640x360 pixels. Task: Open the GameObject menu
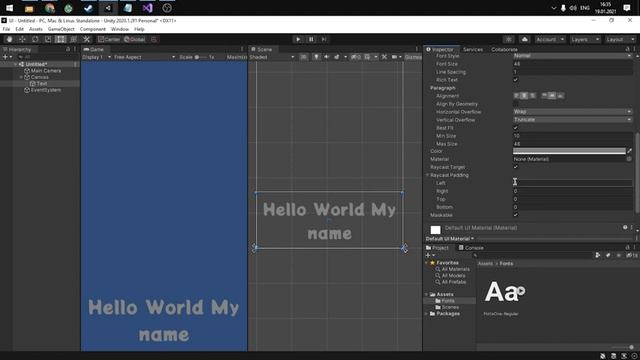coord(61,29)
